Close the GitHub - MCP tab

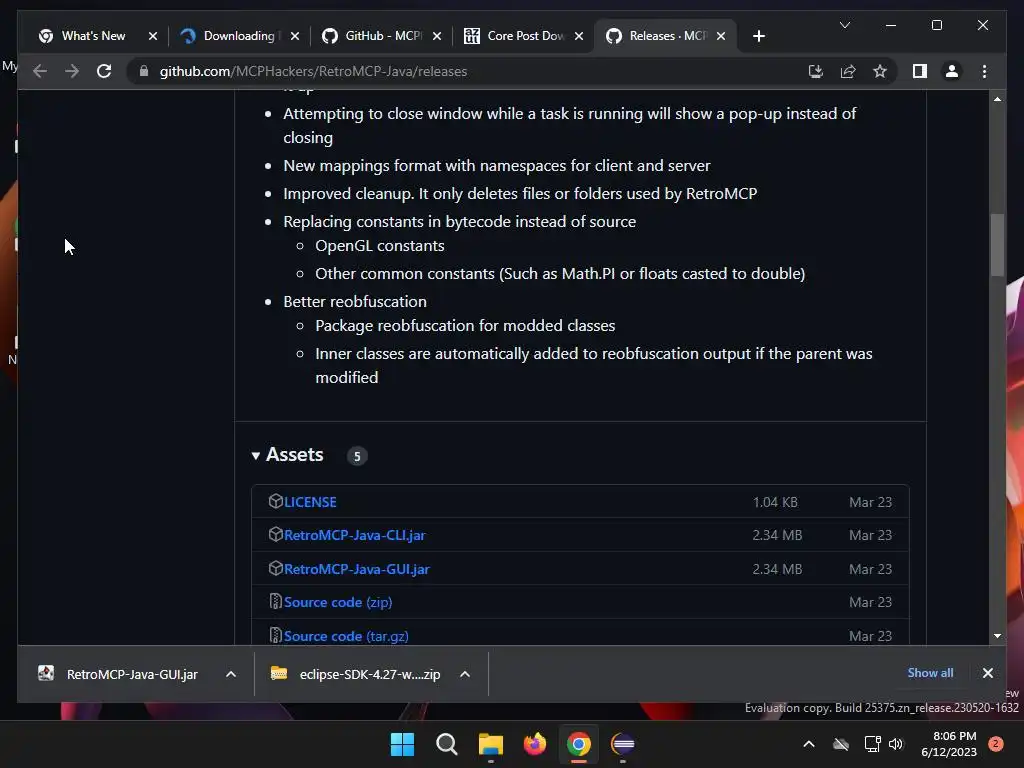pos(437,36)
